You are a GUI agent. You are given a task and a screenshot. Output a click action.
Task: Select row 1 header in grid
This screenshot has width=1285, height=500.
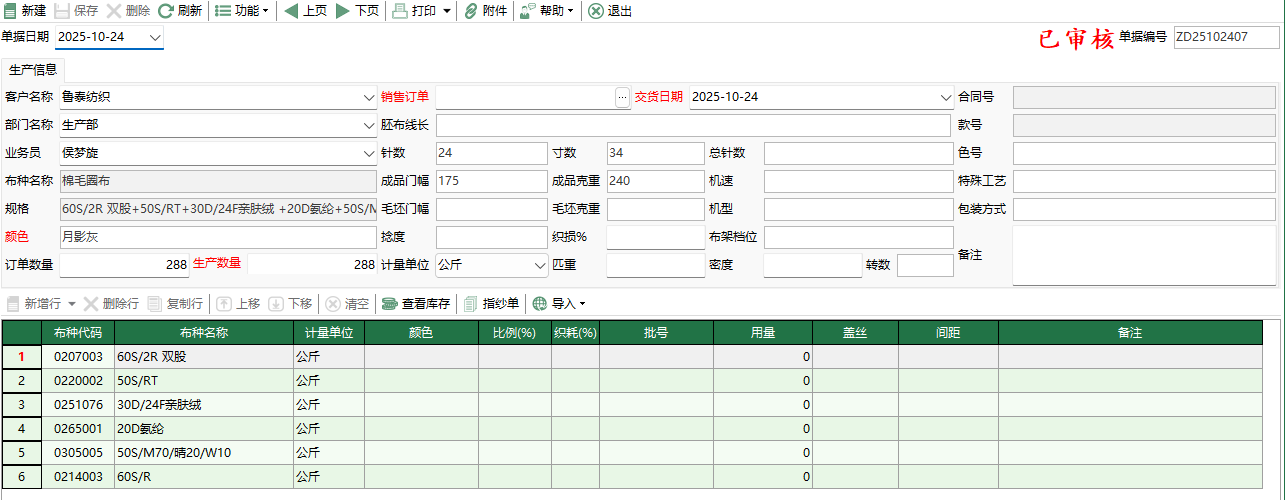21,356
